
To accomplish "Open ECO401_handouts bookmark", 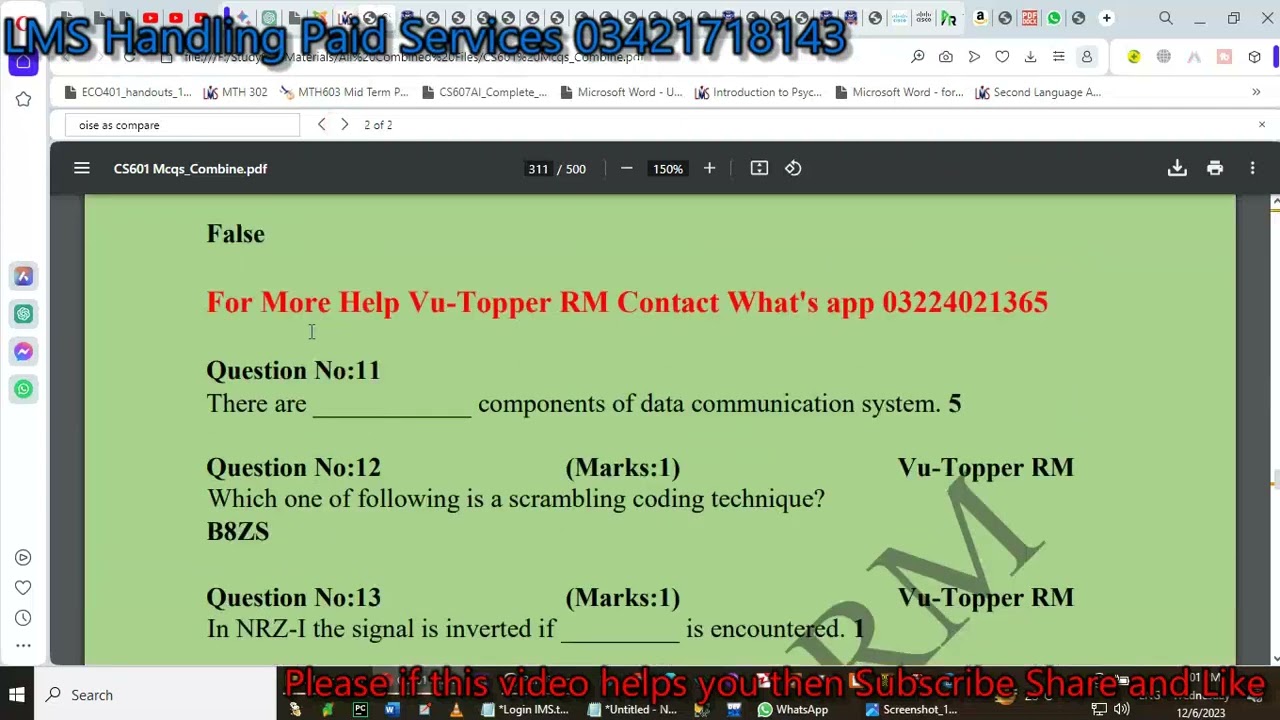I will [x=127, y=92].
